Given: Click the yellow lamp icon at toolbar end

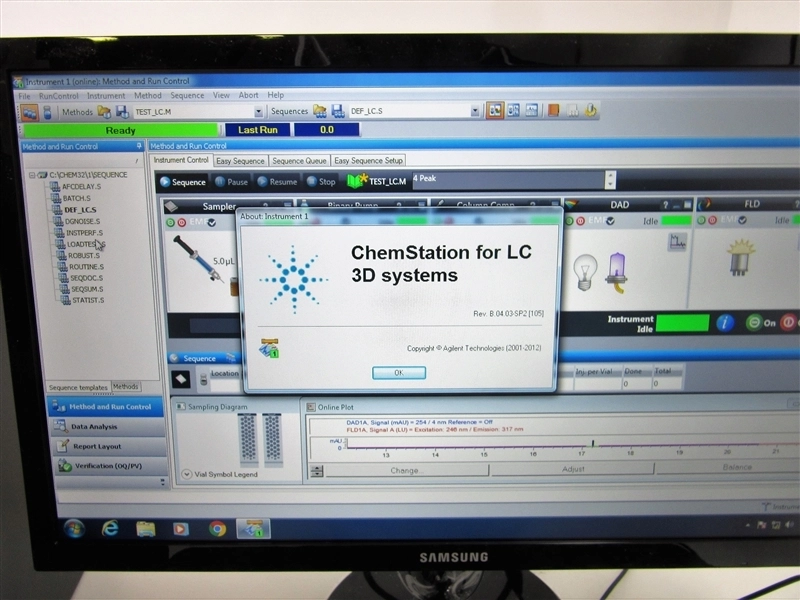Looking at the screenshot, I should click(591, 110).
